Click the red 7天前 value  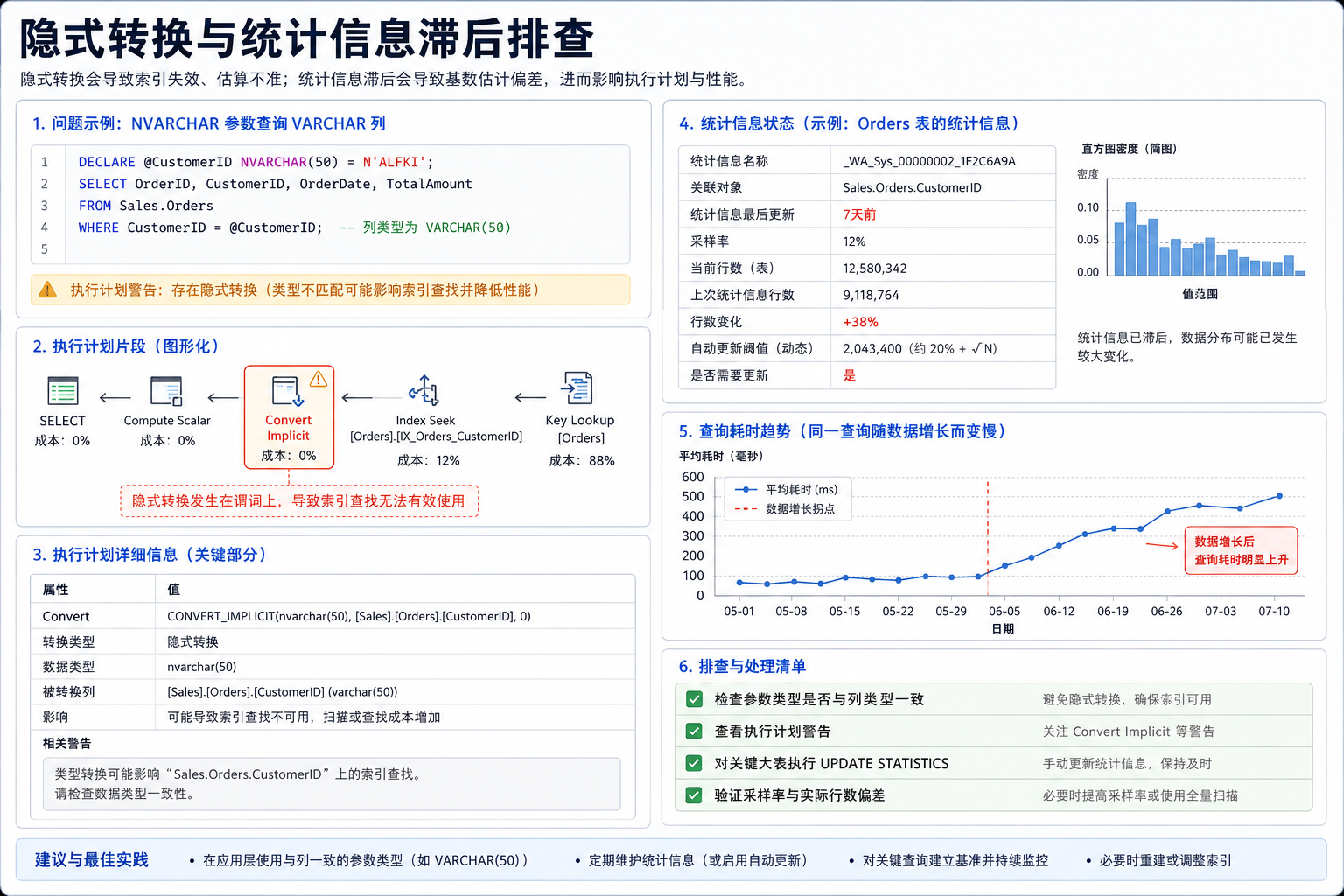(x=859, y=214)
